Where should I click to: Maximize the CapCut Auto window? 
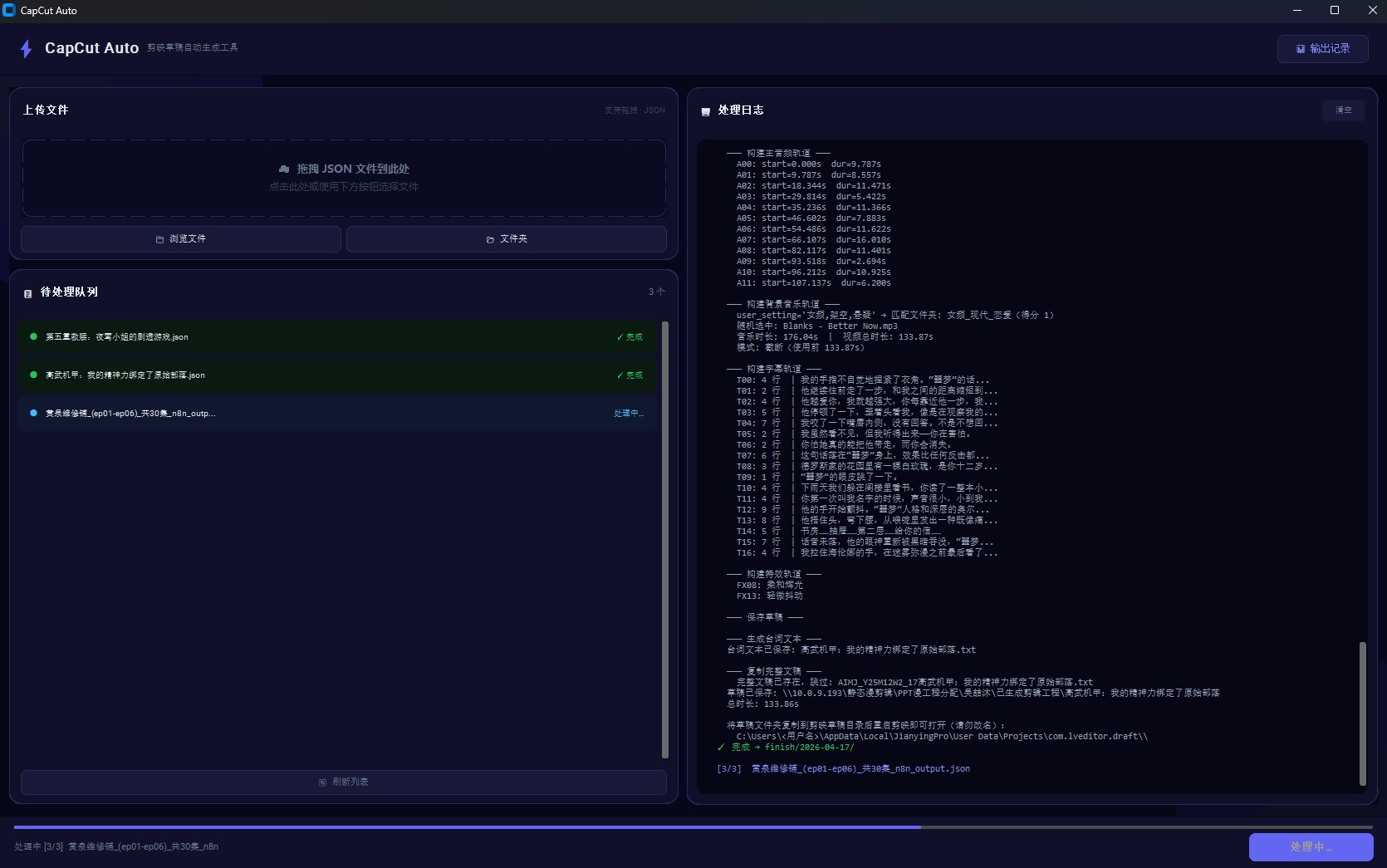(x=1335, y=10)
